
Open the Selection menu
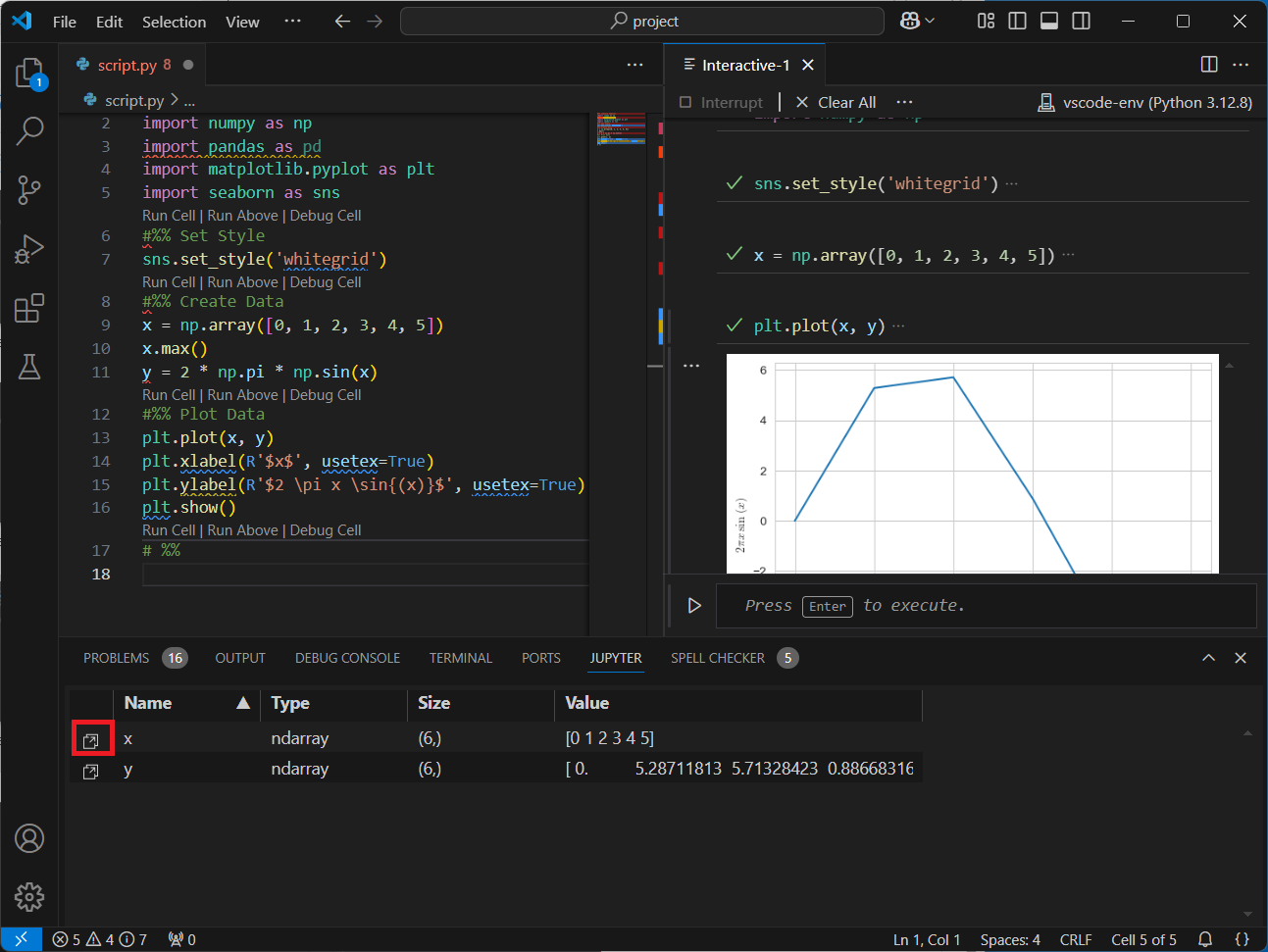pyautogui.click(x=174, y=22)
